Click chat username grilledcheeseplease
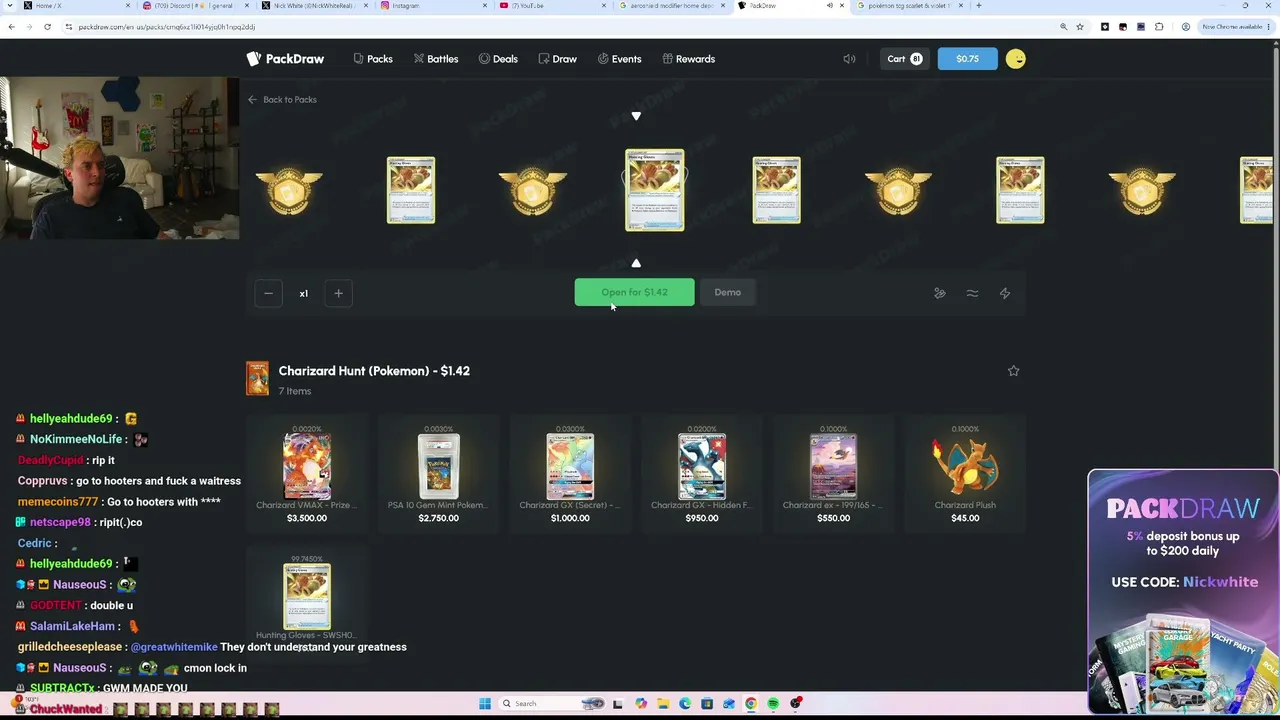 tap(71, 647)
